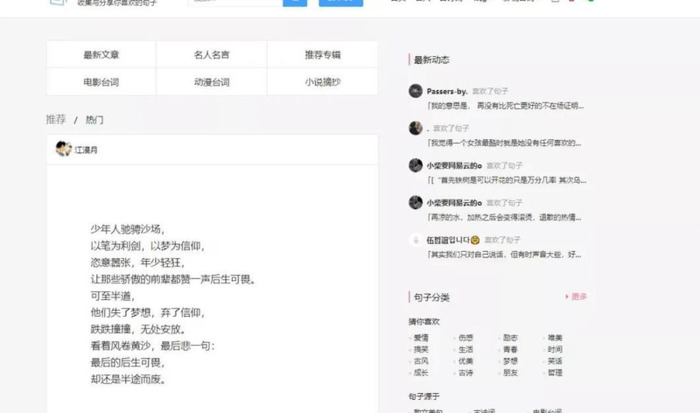Click the 句子源于 subheading
Screen dimensions: 700x413
point(424,396)
